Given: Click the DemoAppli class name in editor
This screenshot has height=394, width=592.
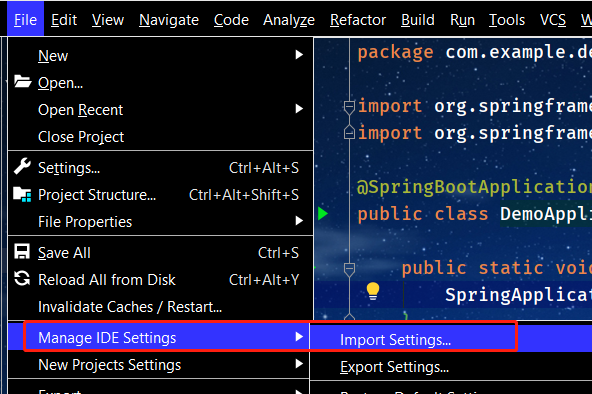Looking at the screenshot, I should [x=546, y=214].
